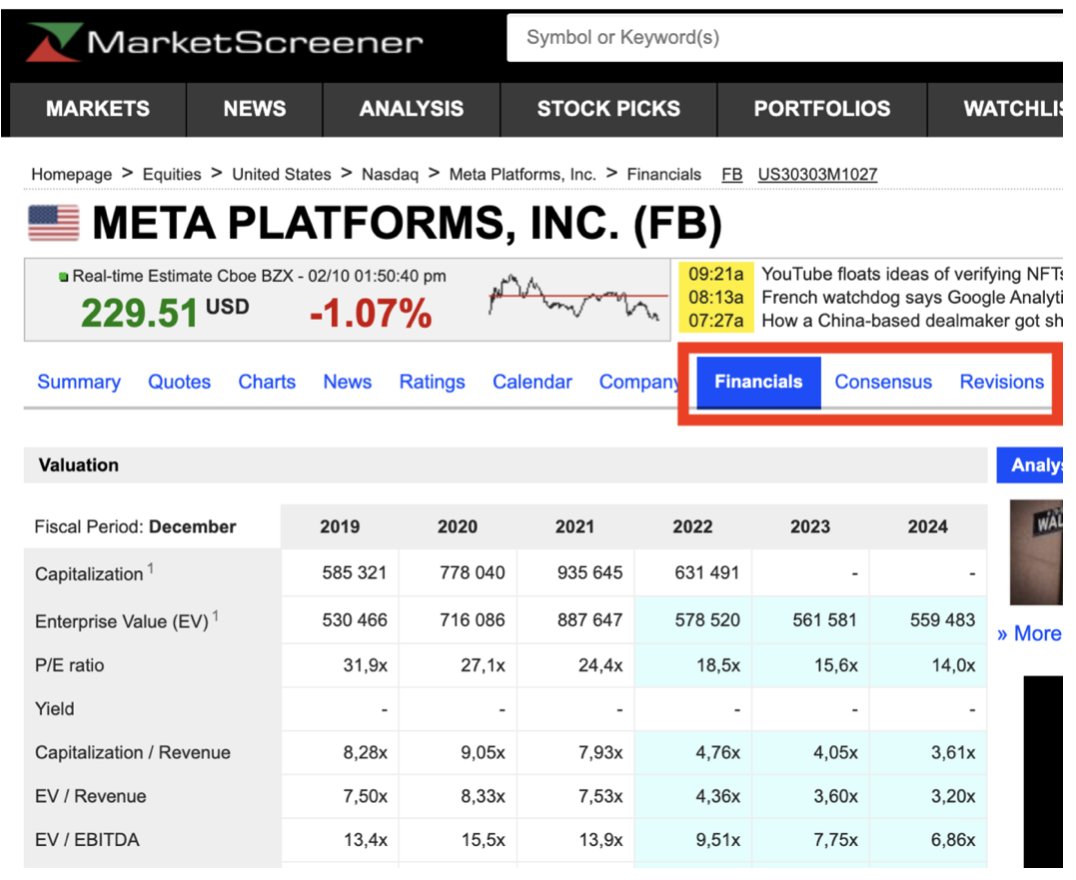
Task: Click the blue Analyst button
Action: click(1029, 465)
